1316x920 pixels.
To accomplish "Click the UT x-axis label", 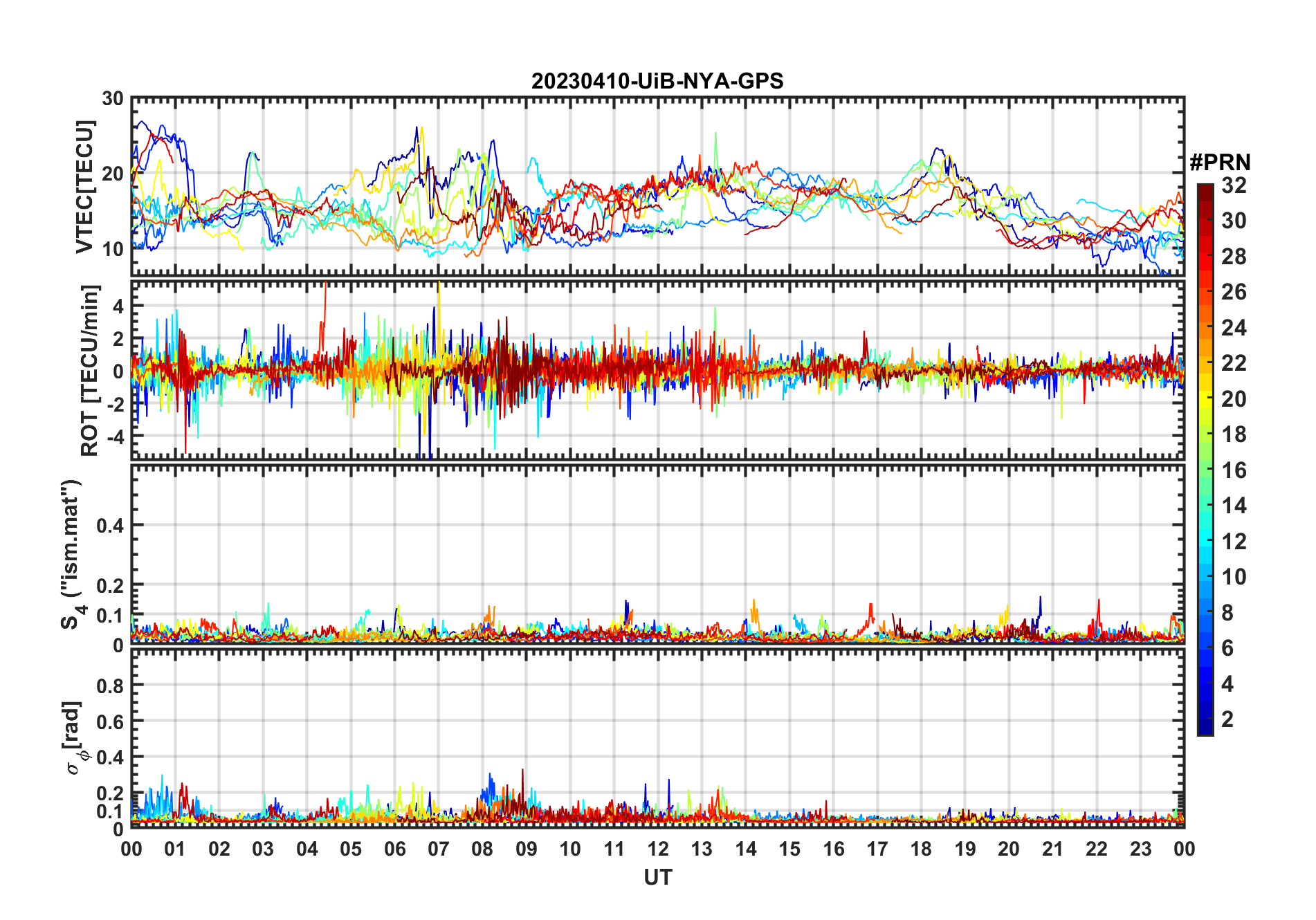I will click(x=658, y=878).
